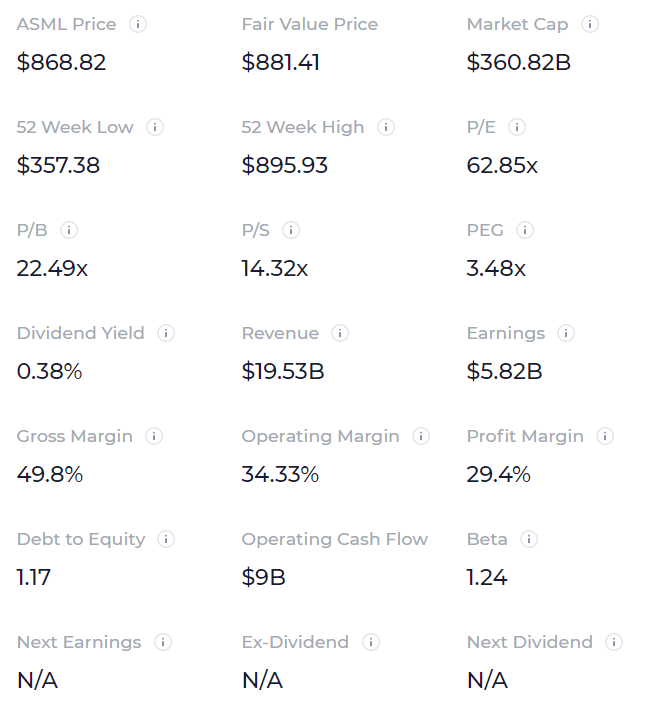Screen dimensions: 654x702
Task: Click the info icon beside 52 Week High
Action: (386, 127)
